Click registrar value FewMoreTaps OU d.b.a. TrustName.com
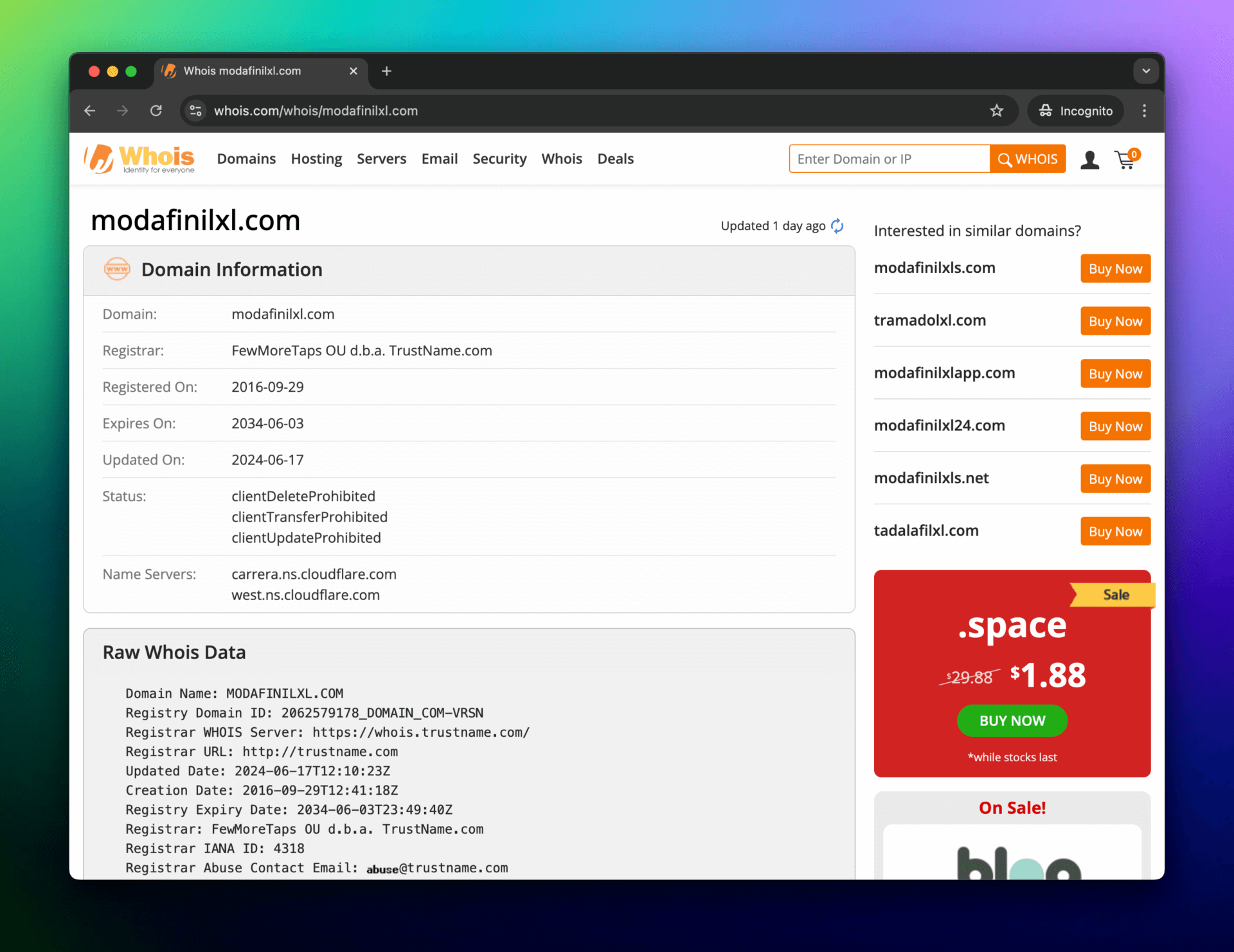The height and width of the screenshot is (952, 1234). click(362, 351)
